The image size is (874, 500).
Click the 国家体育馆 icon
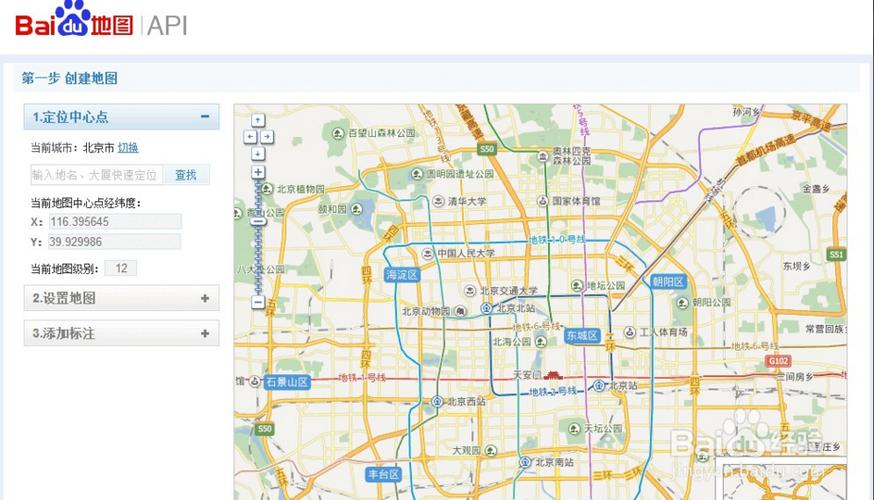coord(542,201)
